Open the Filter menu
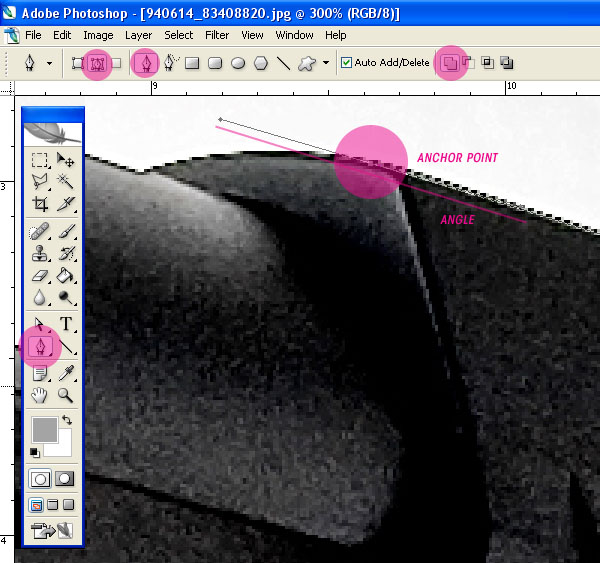The width and height of the screenshot is (600, 563). coord(217,35)
